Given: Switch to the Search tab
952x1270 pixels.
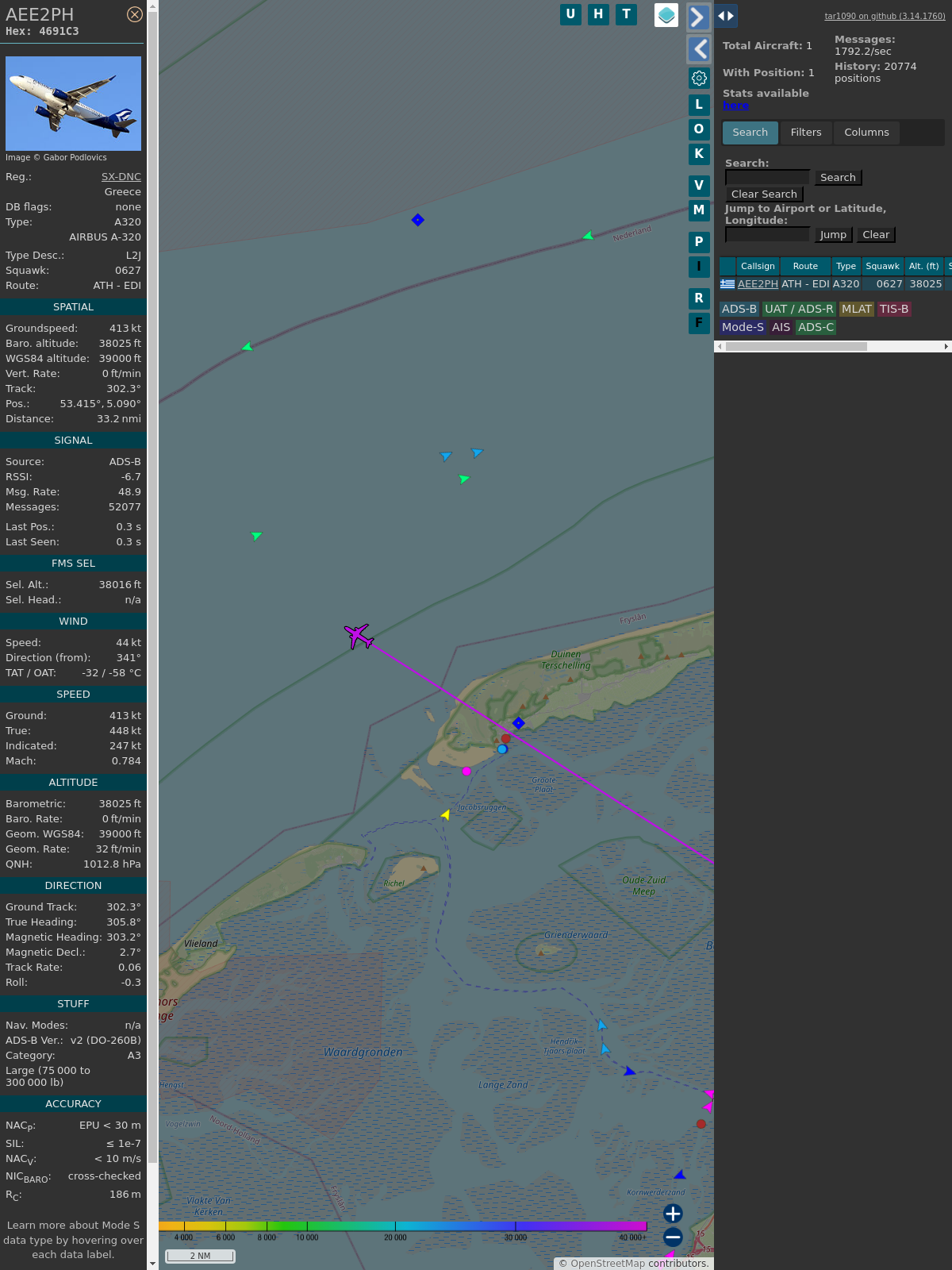Looking at the screenshot, I should [x=750, y=133].
